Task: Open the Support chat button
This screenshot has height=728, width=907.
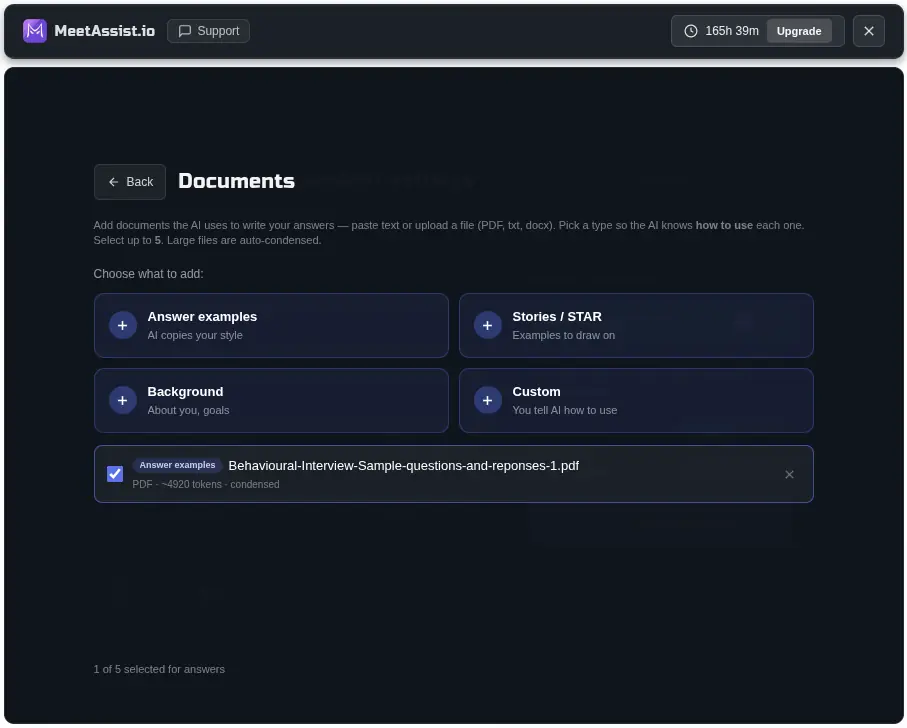Action: pos(208,31)
